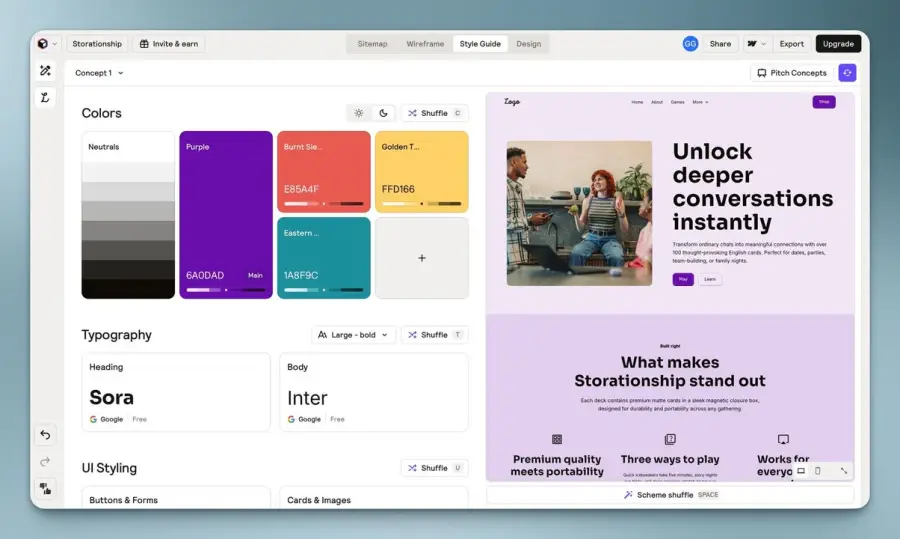Switch preview to mobile view icon
The height and width of the screenshot is (539, 900).
(818, 471)
